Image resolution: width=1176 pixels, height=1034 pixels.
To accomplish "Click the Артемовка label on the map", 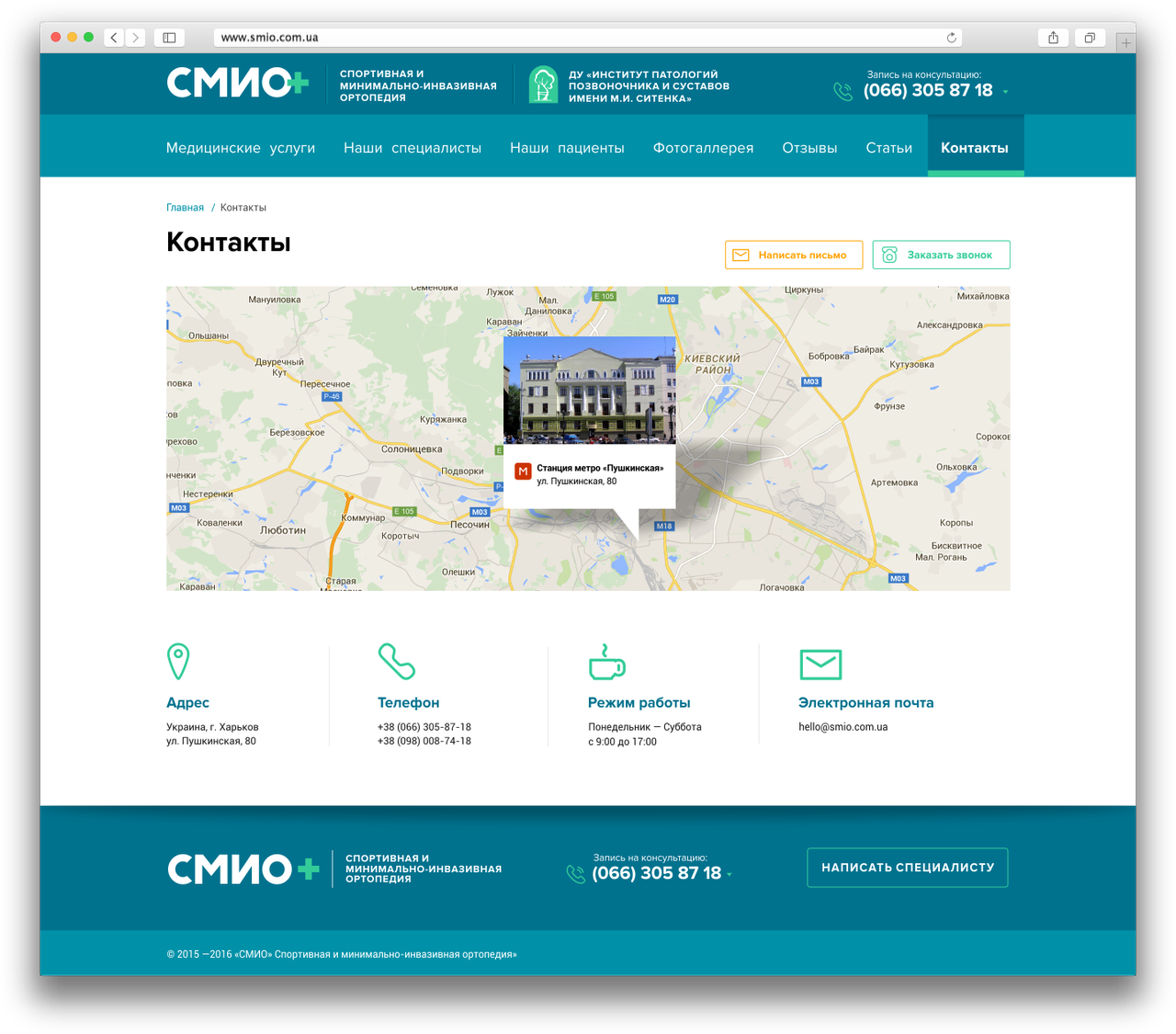I will [894, 483].
